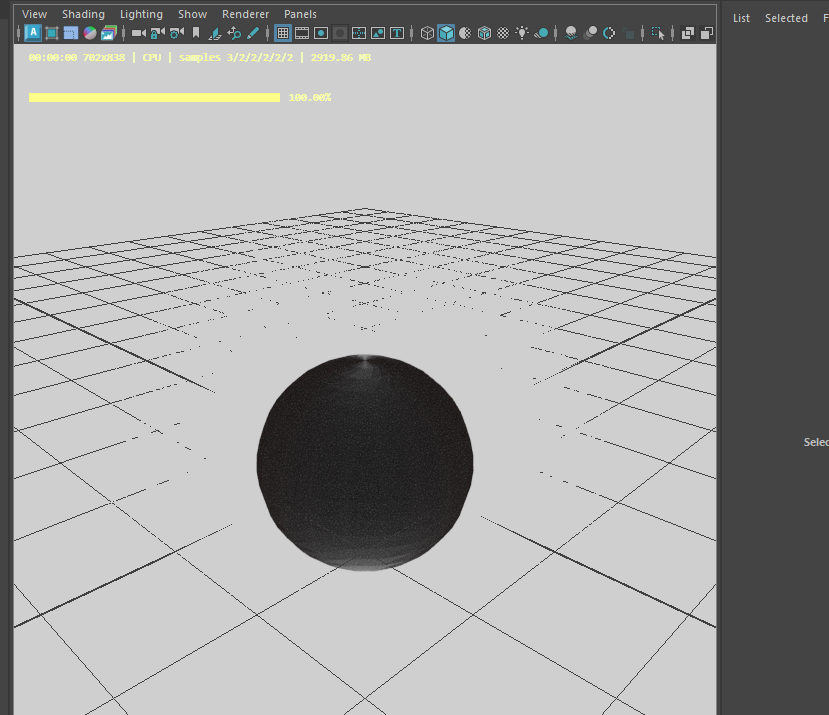The image size is (829, 715).
Task: Click the yellow render progress bar
Action: pos(154,98)
